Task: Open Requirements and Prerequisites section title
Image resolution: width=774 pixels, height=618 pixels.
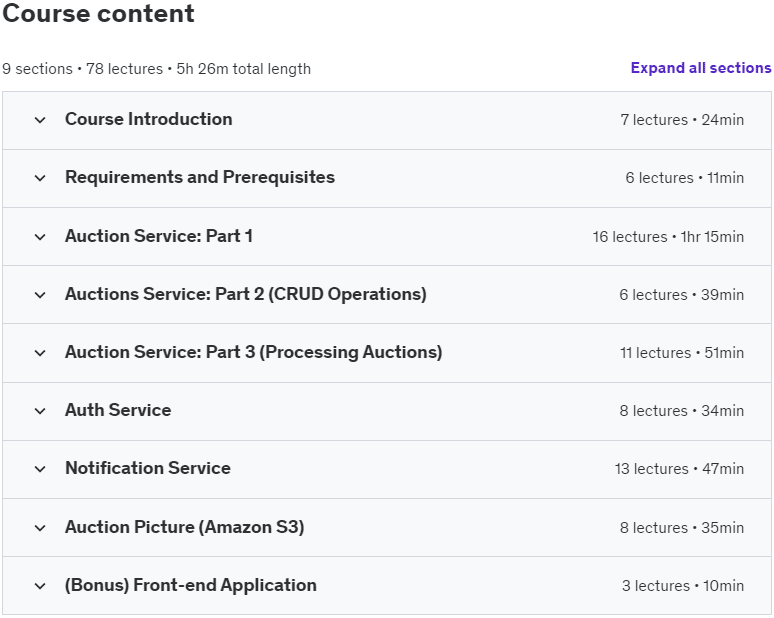Action: [200, 177]
